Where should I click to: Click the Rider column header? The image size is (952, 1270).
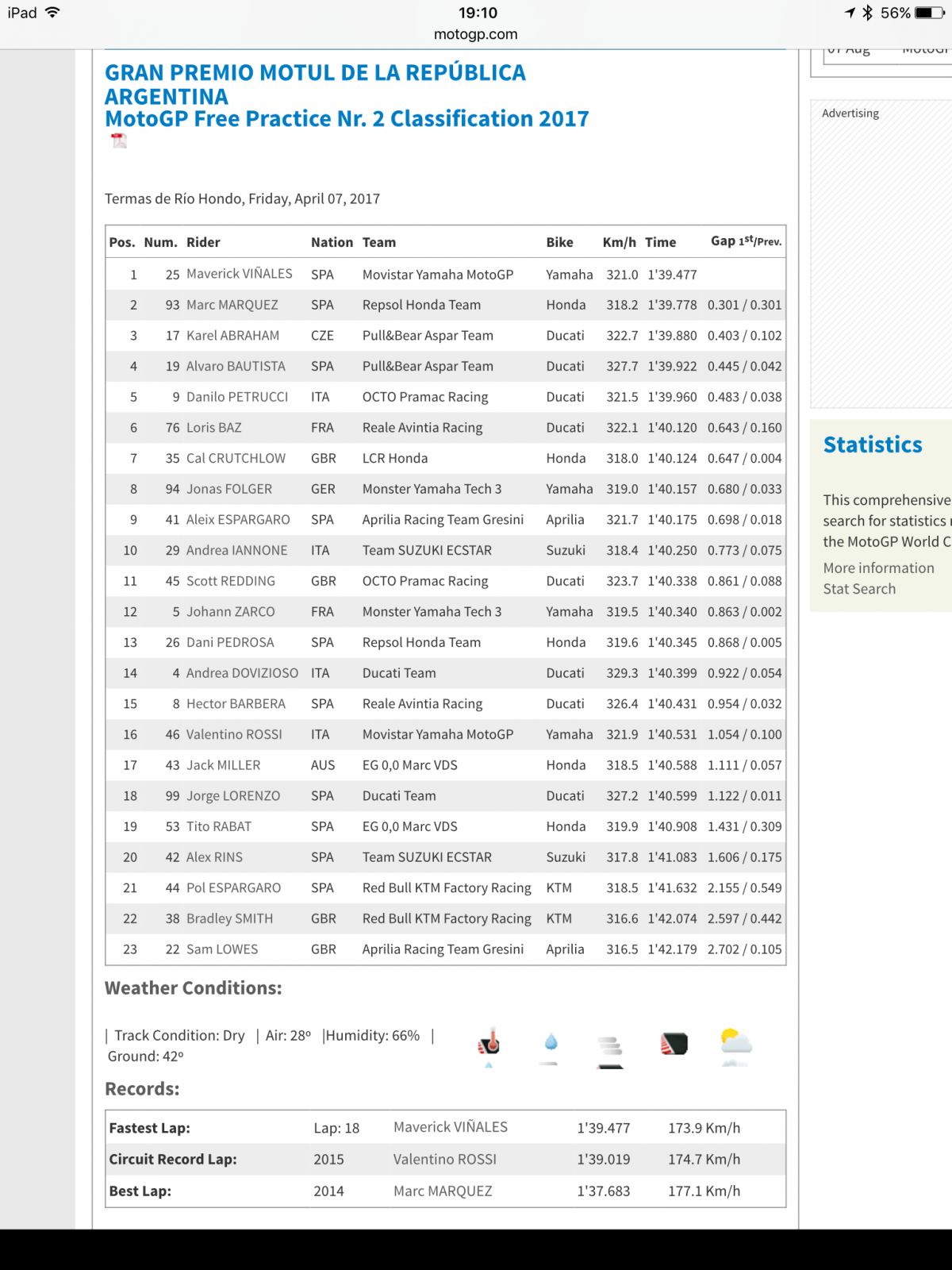point(203,243)
